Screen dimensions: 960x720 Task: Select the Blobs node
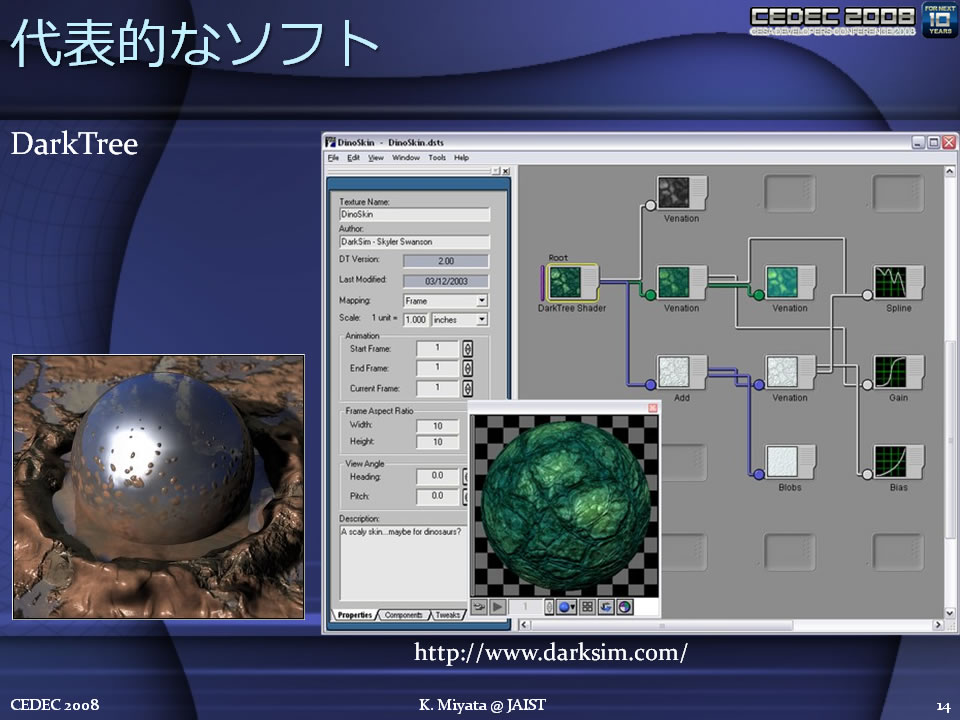[x=790, y=462]
